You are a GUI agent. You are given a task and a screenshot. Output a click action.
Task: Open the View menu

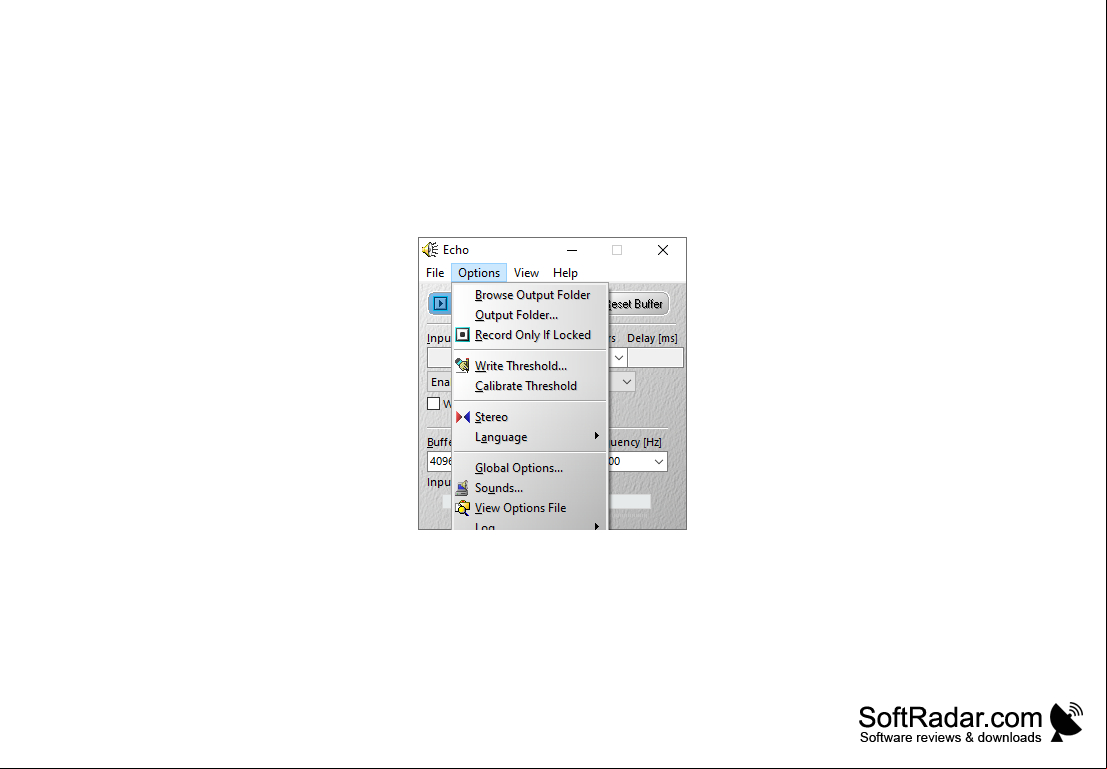click(526, 273)
